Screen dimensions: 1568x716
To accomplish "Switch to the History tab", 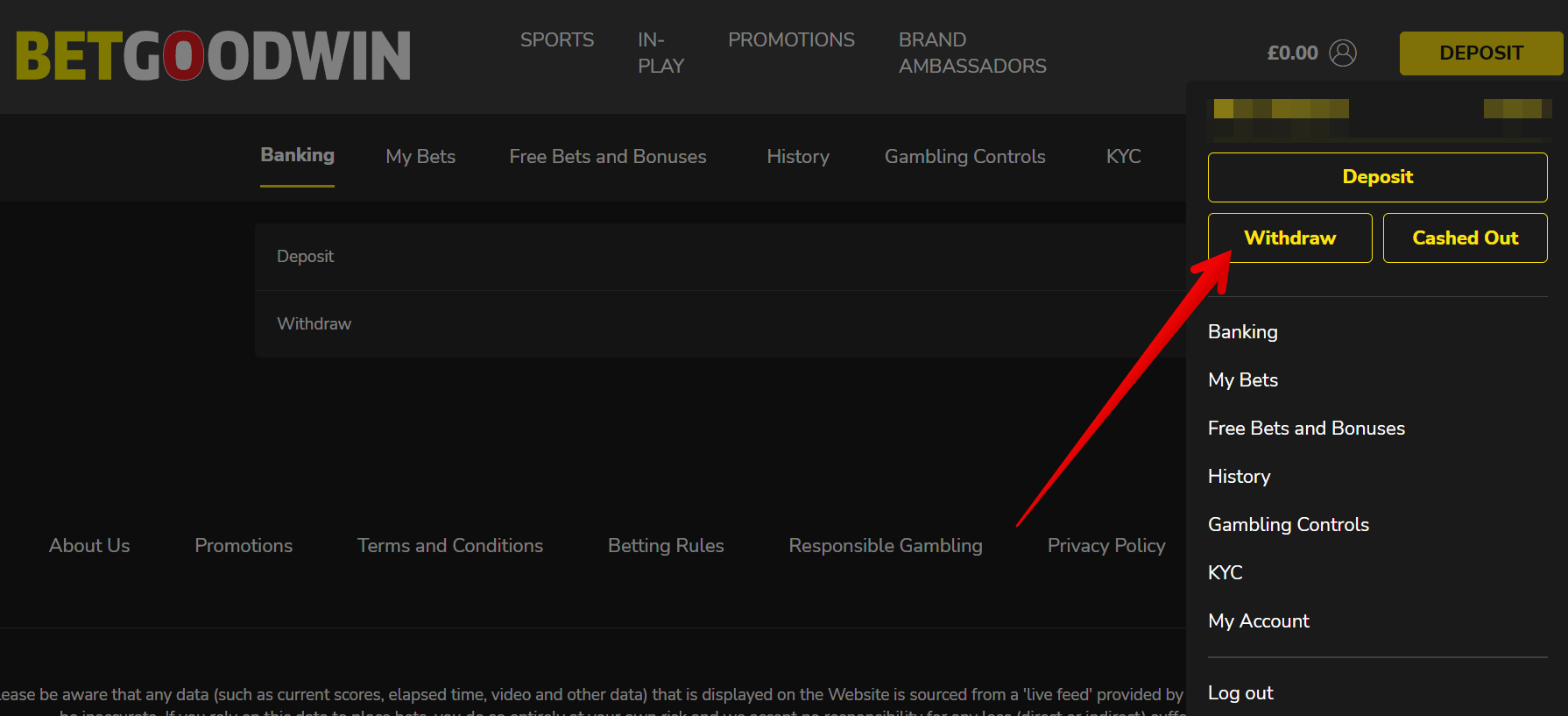I will (798, 156).
